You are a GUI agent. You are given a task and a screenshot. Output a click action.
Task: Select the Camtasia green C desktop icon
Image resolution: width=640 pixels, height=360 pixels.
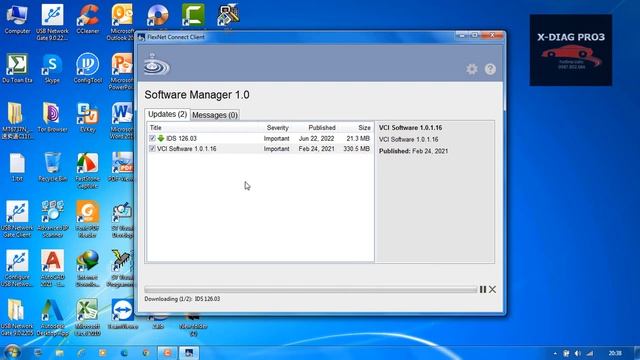(193, 16)
